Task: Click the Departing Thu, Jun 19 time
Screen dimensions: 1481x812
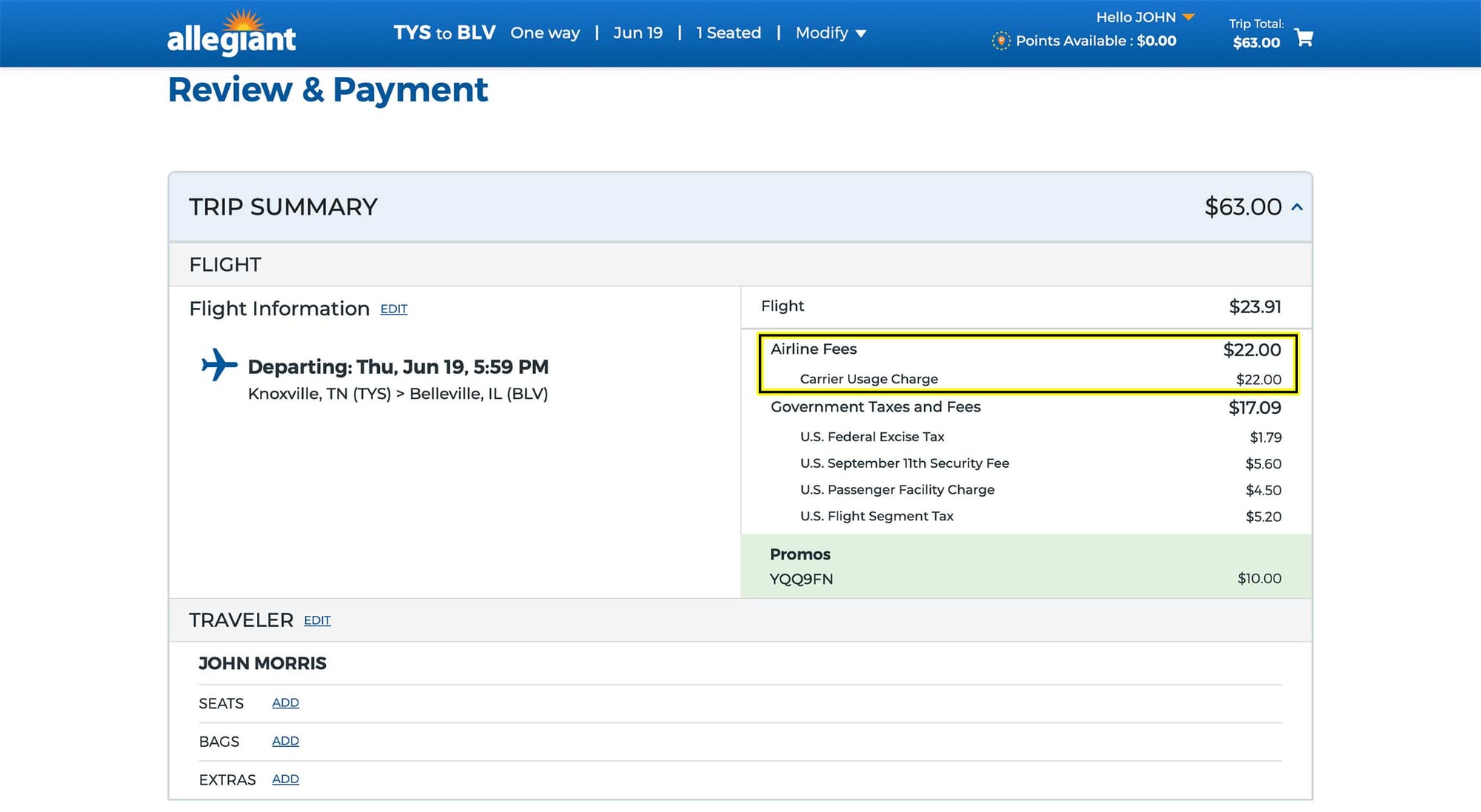Action: [x=398, y=367]
